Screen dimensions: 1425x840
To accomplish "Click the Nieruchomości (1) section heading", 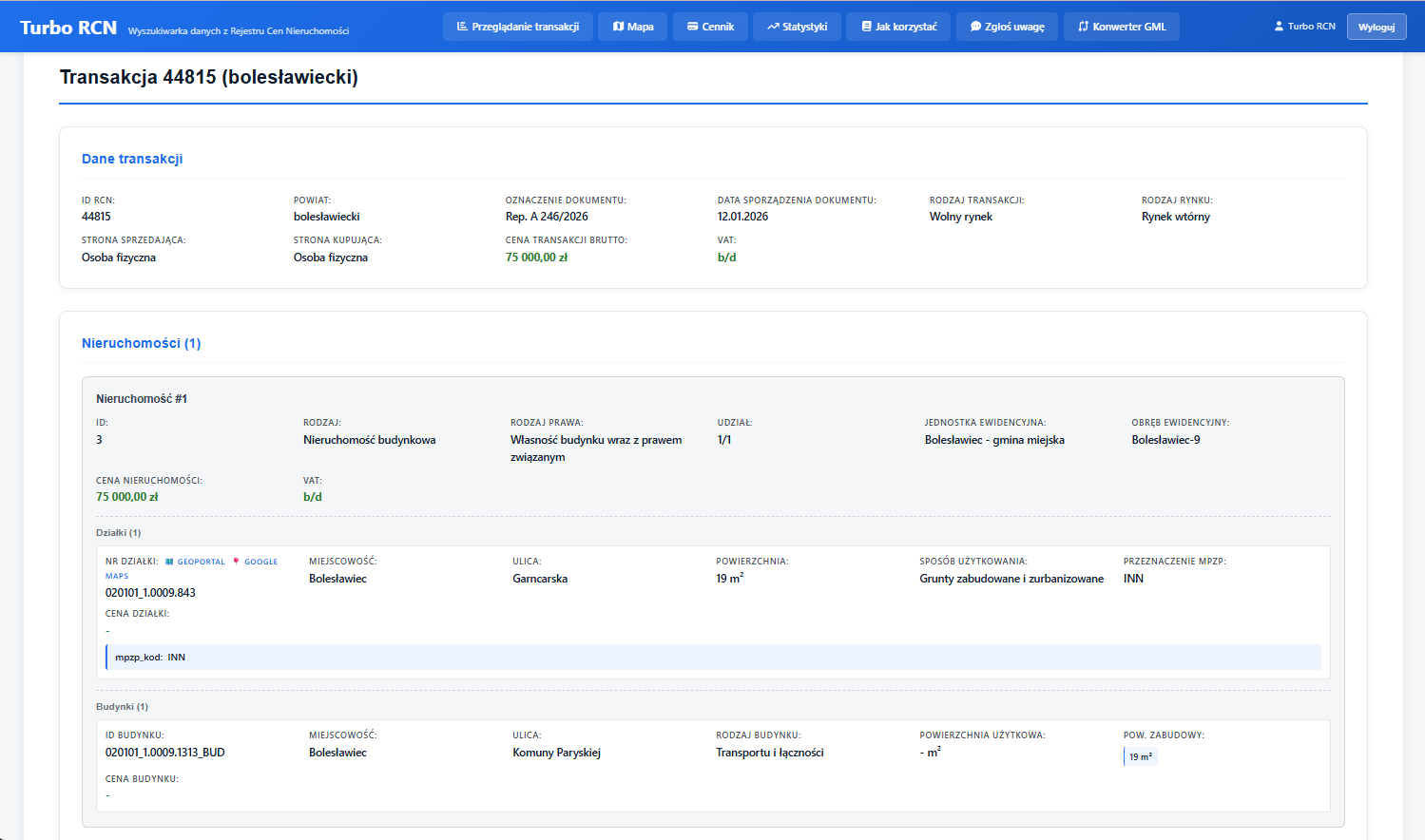I will (141, 343).
